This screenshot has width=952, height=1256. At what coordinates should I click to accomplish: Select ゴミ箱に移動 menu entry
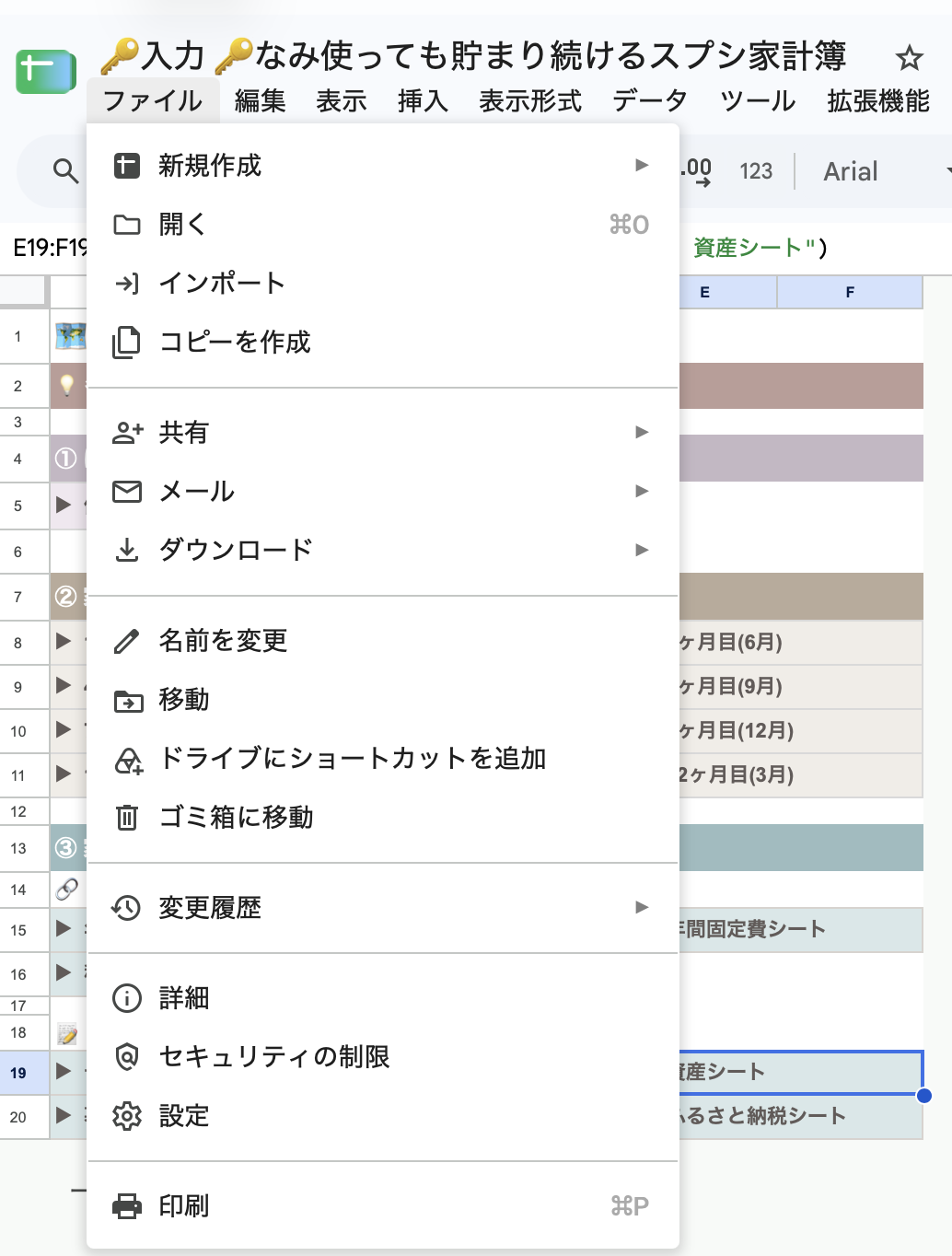tap(383, 818)
